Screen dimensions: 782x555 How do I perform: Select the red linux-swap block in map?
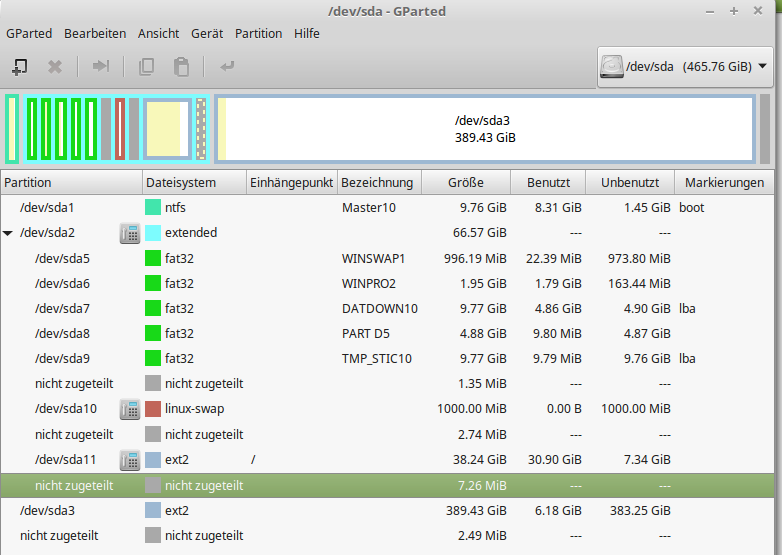[120, 129]
